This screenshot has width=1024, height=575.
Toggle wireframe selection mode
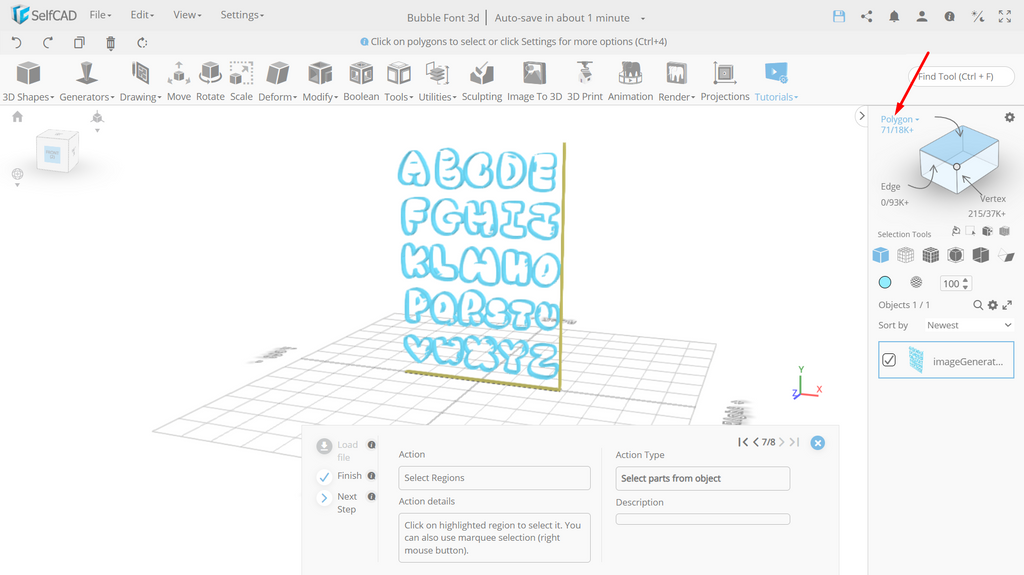(x=905, y=255)
